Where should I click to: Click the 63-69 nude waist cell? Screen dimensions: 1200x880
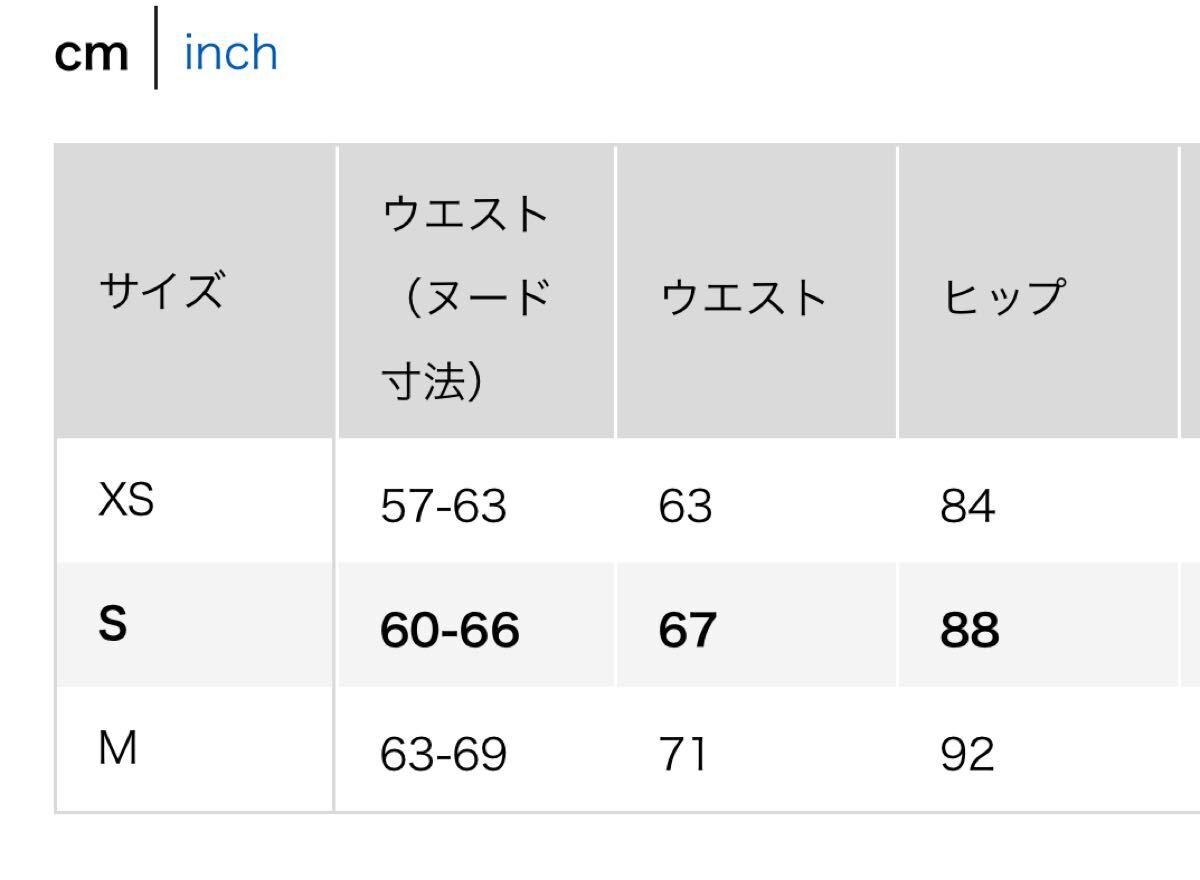point(443,754)
